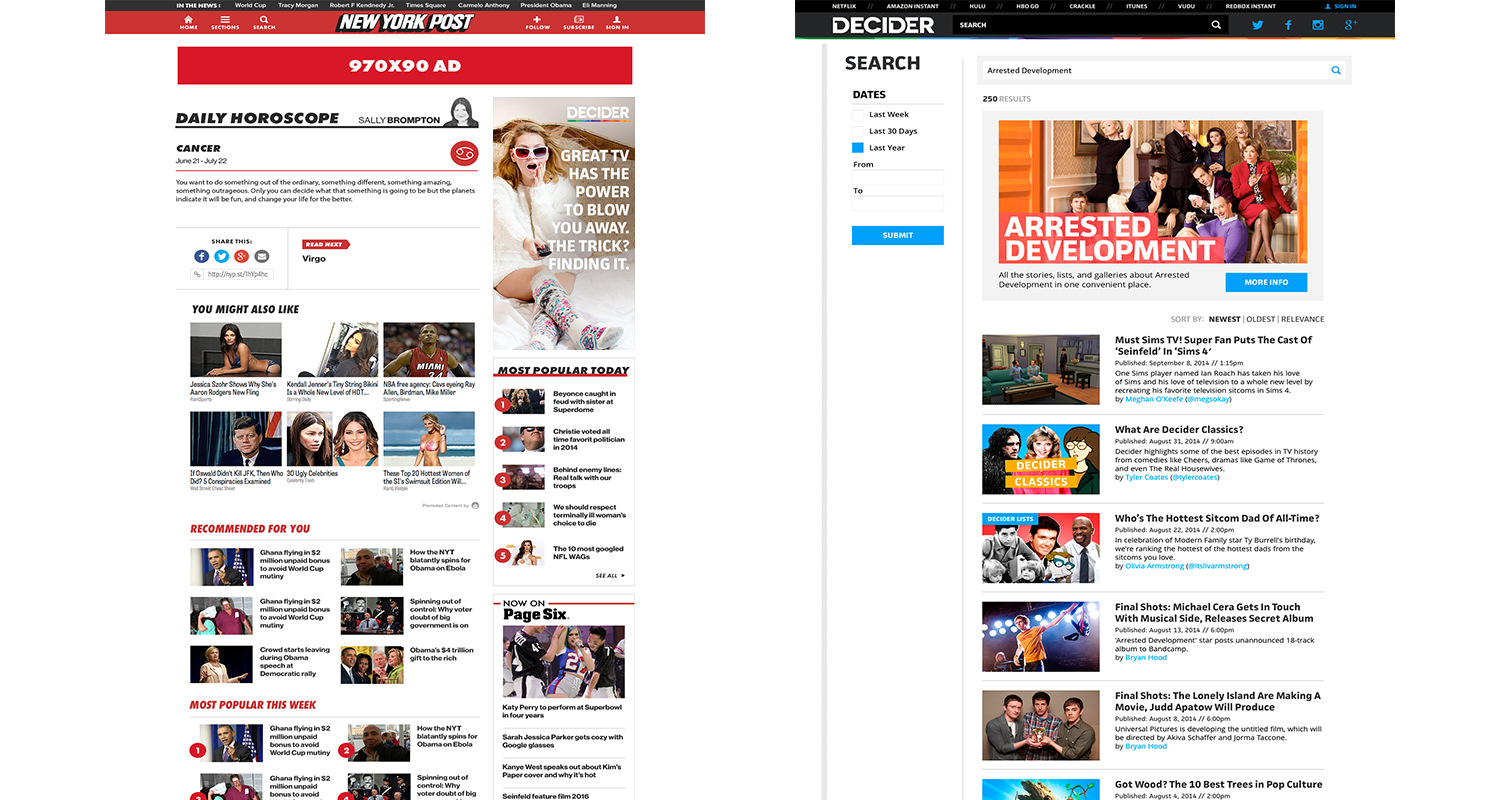Click the Follow plus icon
Screen dimensions: 1500x800
(538, 20)
